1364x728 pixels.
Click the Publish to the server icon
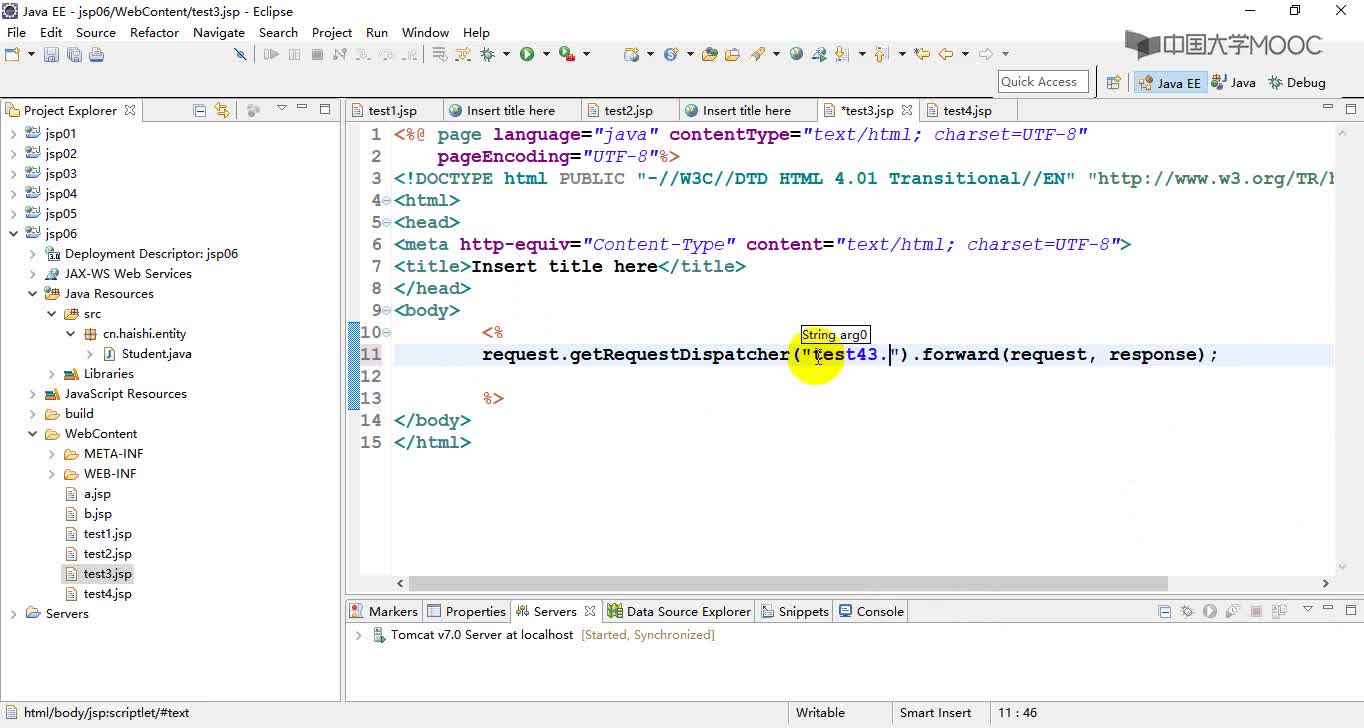1279,611
